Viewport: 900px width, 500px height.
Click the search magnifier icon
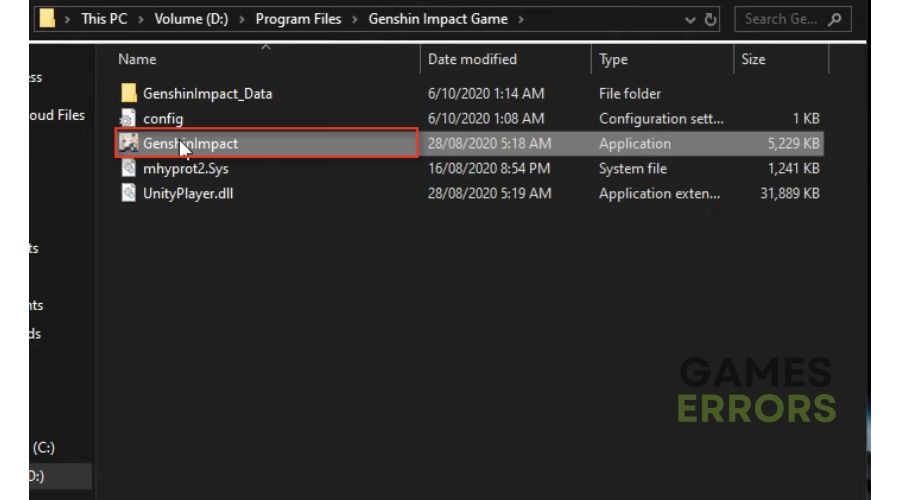pyautogui.click(x=835, y=19)
